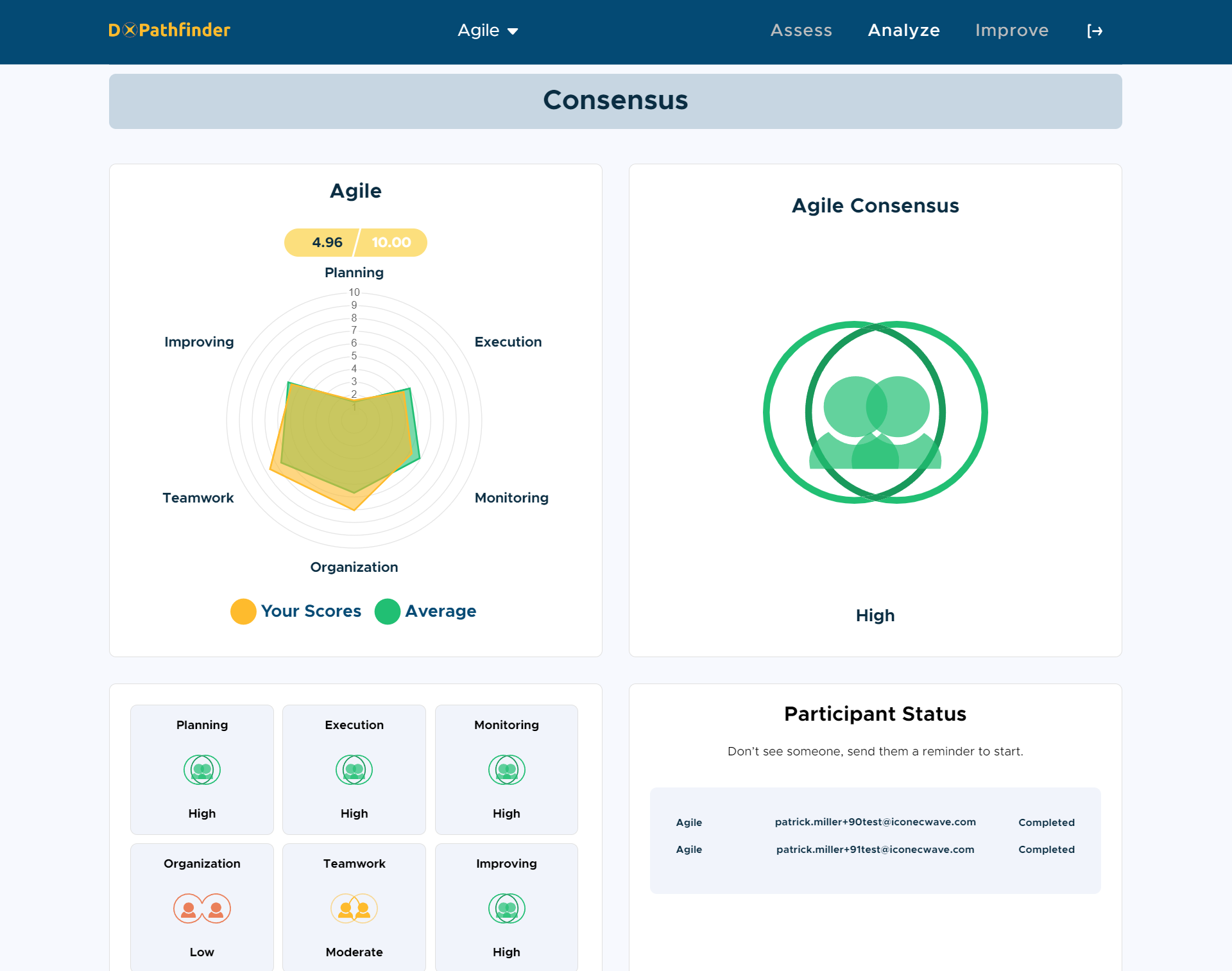
Task: Switch to the Assess tab
Action: pyautogui.click(x=801, y=30)
